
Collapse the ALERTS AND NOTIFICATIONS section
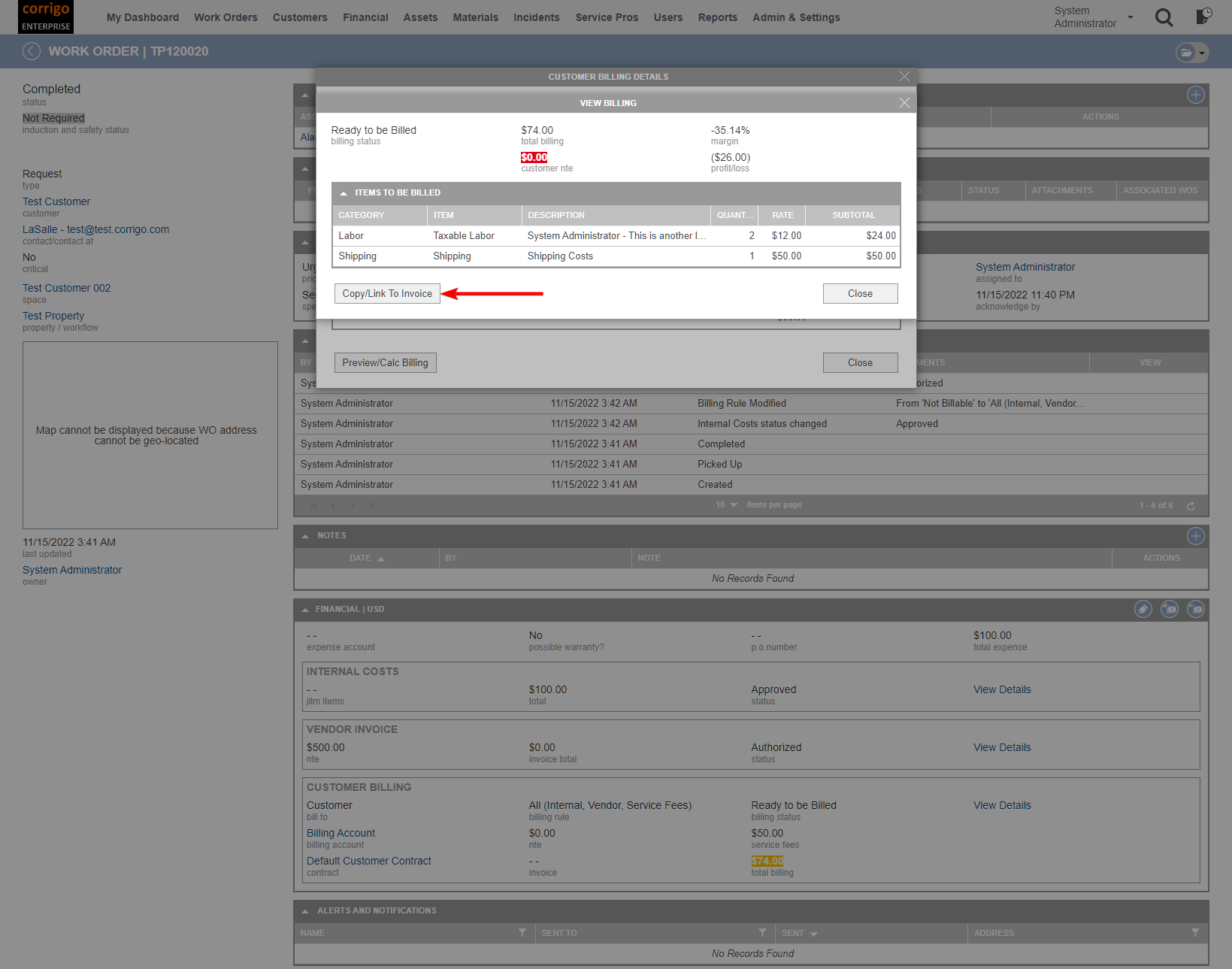coord(305,910)
